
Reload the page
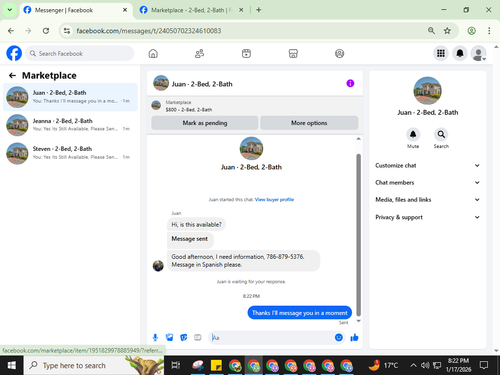(46, 31)
